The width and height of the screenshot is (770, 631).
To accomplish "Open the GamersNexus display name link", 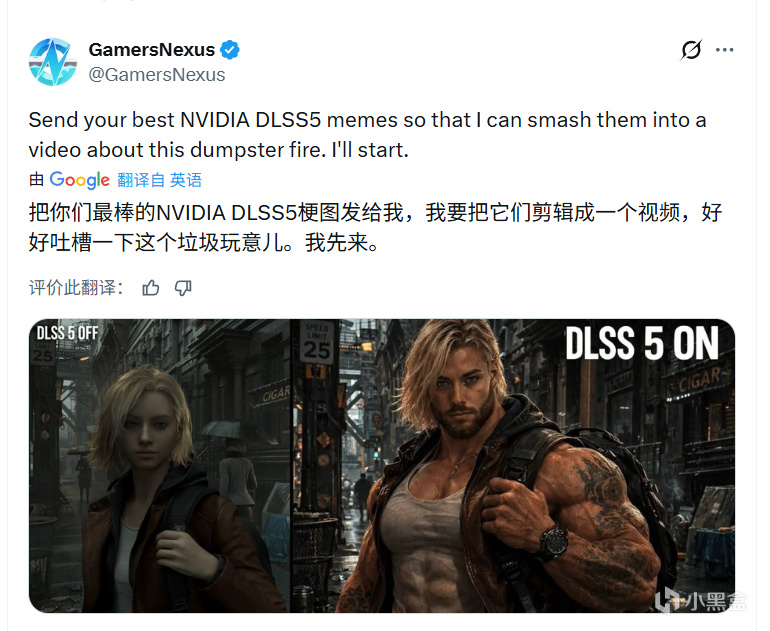I will tap(152, 50).
